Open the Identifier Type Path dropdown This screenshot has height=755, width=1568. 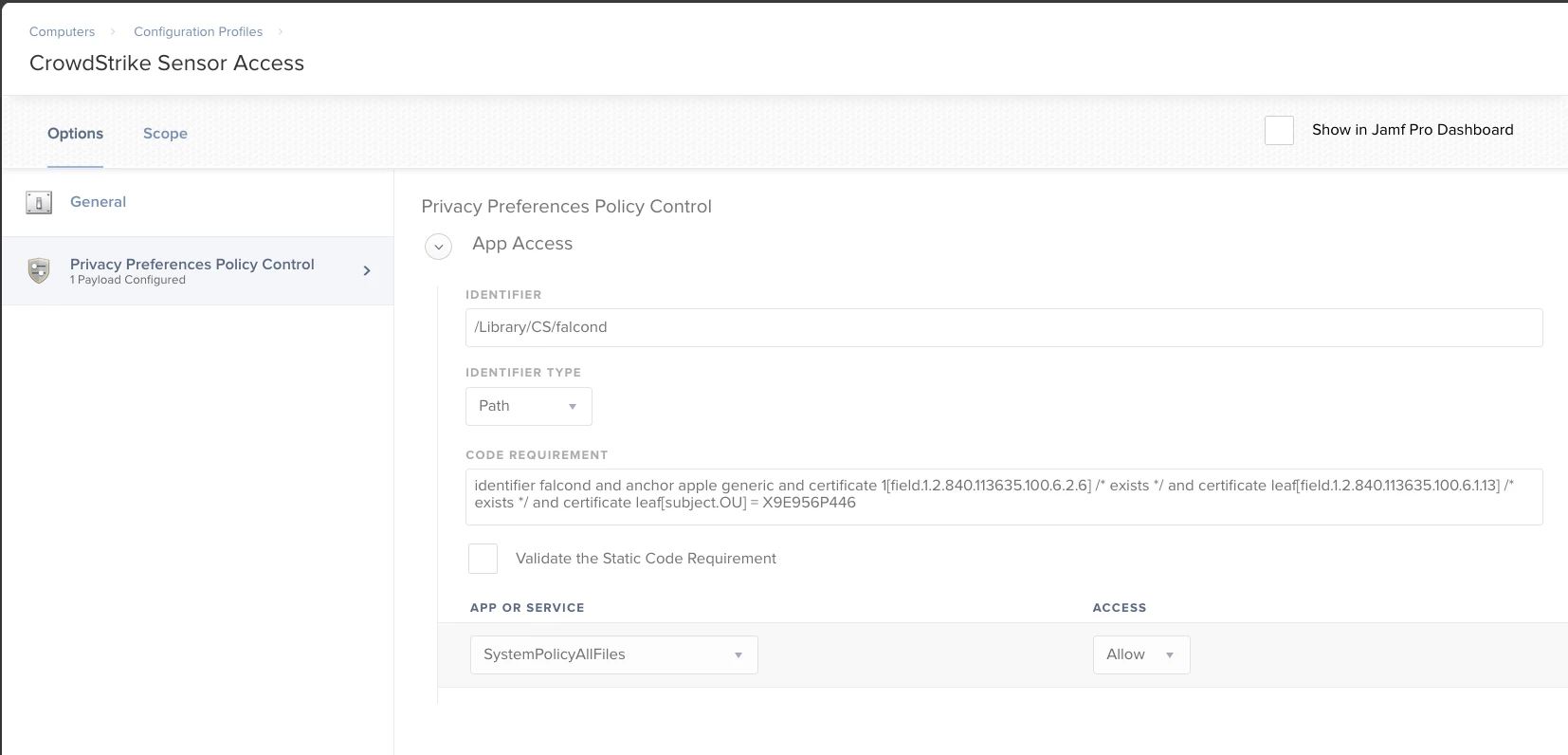click(529, 406)
